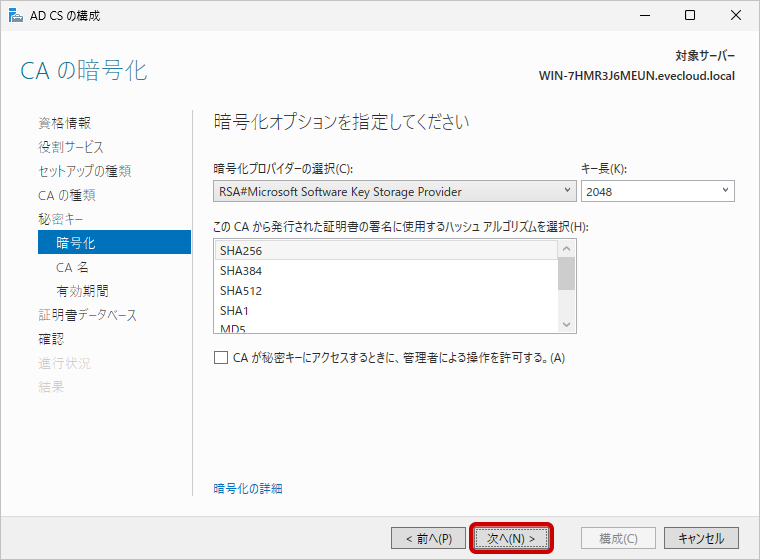This screenshot has width=760, height=560.
Task: Open the 暗号化の詳細 link
Action: tap(248, 488)
